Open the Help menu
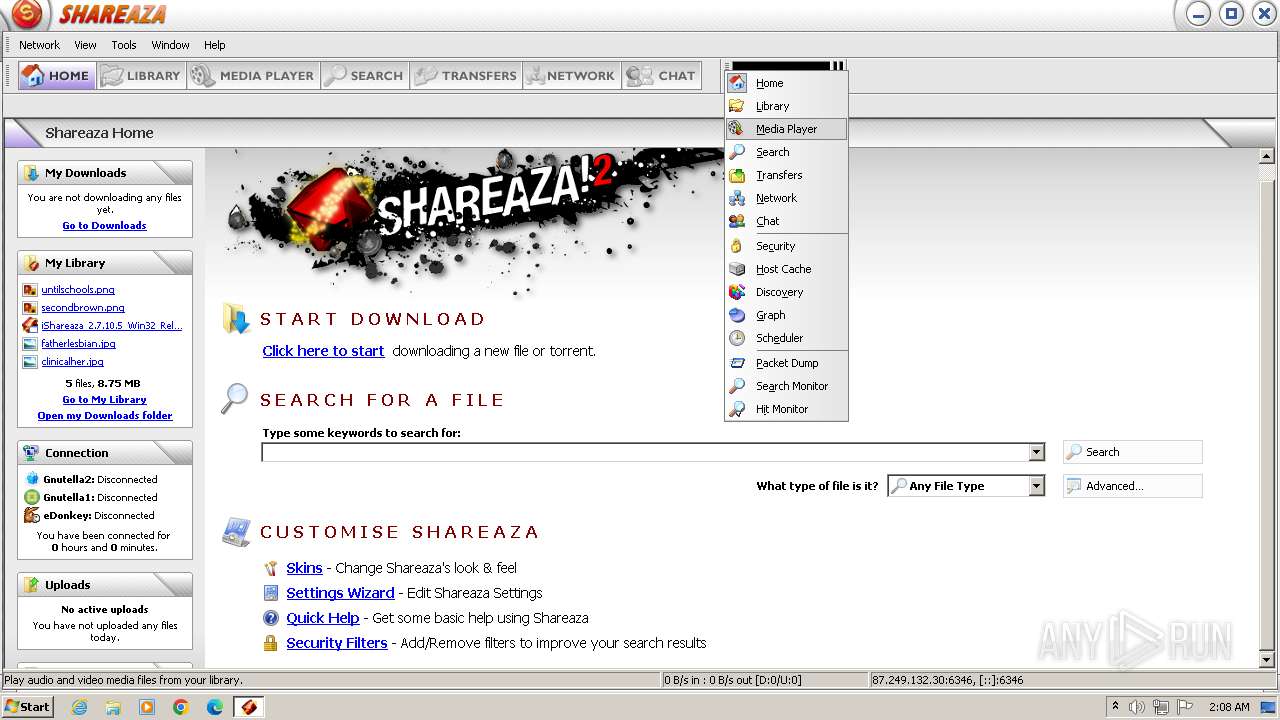1280x720 pixels. [215, 45]
